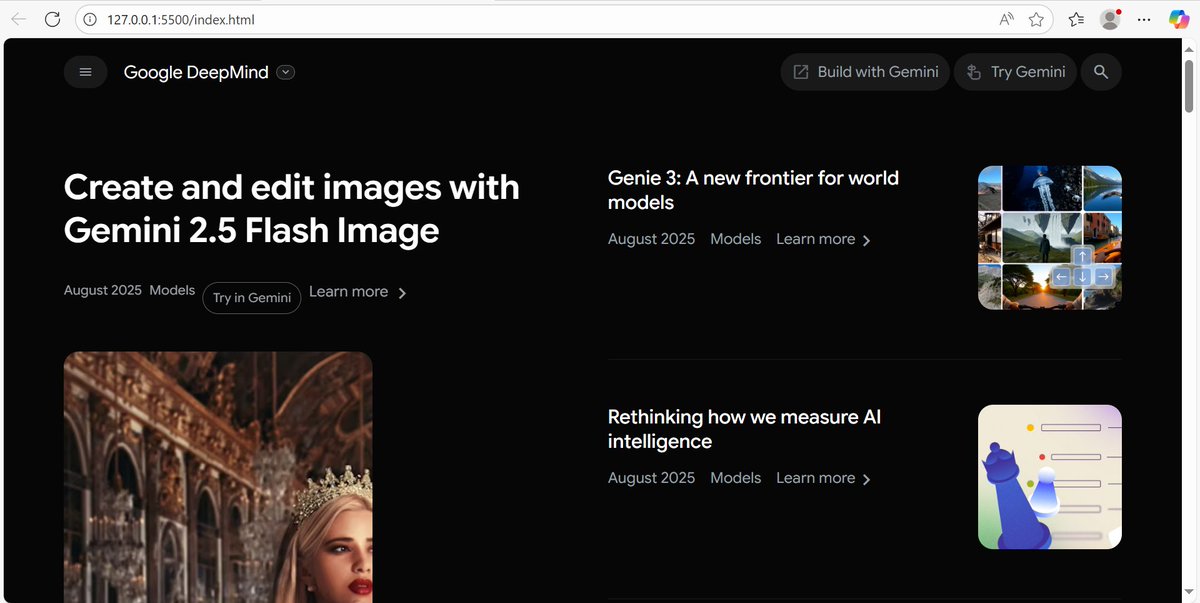Click August 2025 date under Gemini 2.5 Flash Image
The height and width of the screenshot is (603, 1200).
[103, 290]
